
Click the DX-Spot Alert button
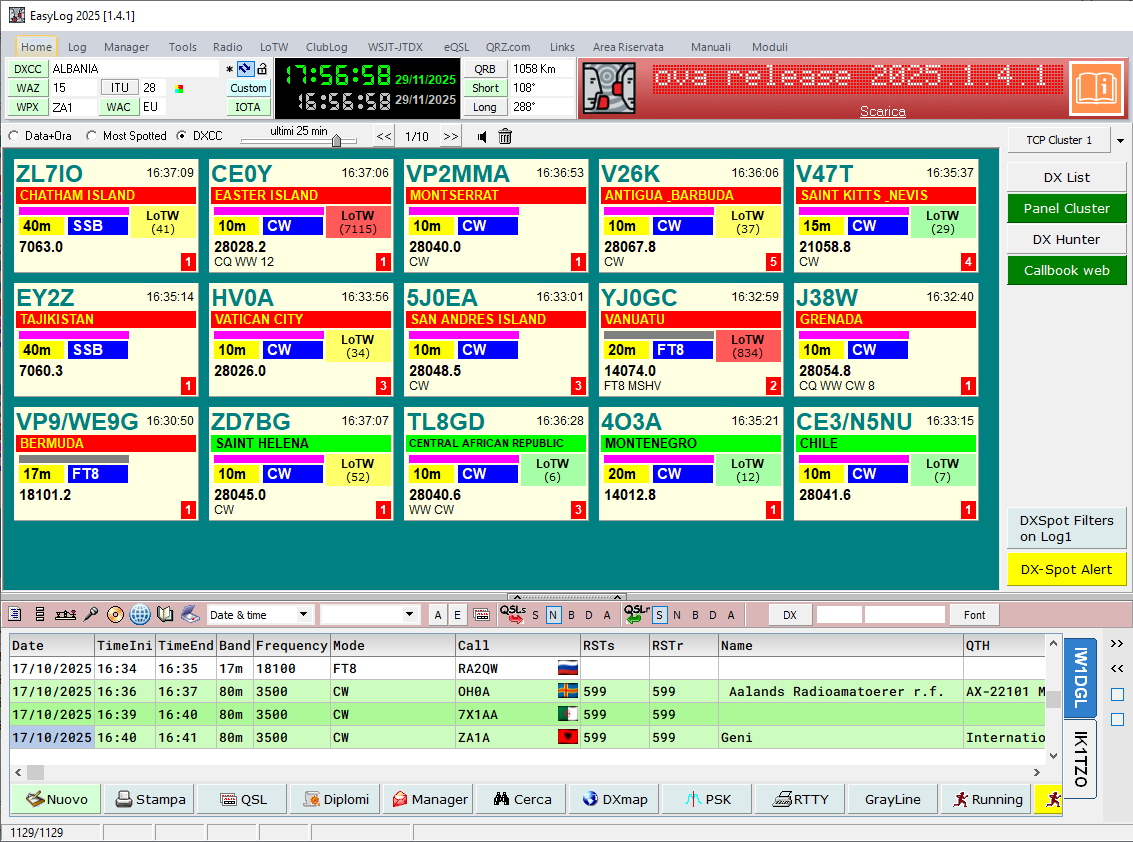tap(1067, 570)
